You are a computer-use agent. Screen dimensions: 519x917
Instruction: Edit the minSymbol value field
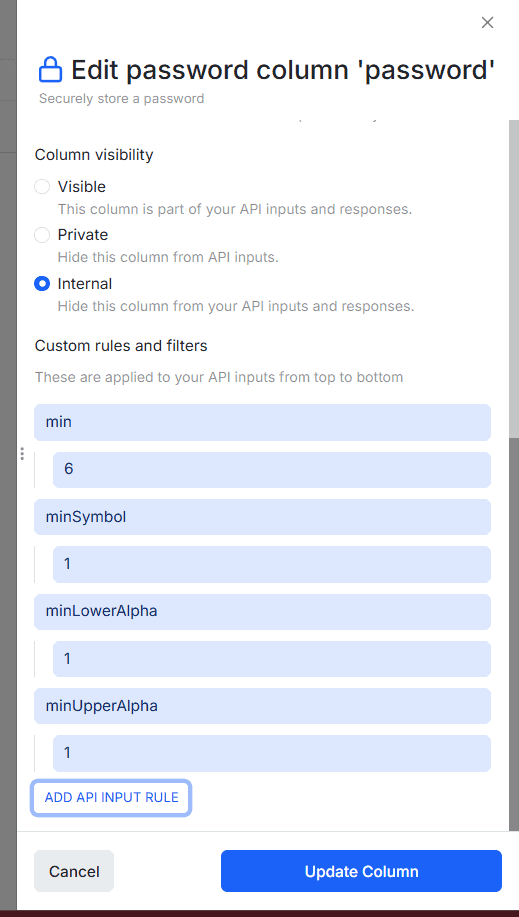click(x=271, y=564)
